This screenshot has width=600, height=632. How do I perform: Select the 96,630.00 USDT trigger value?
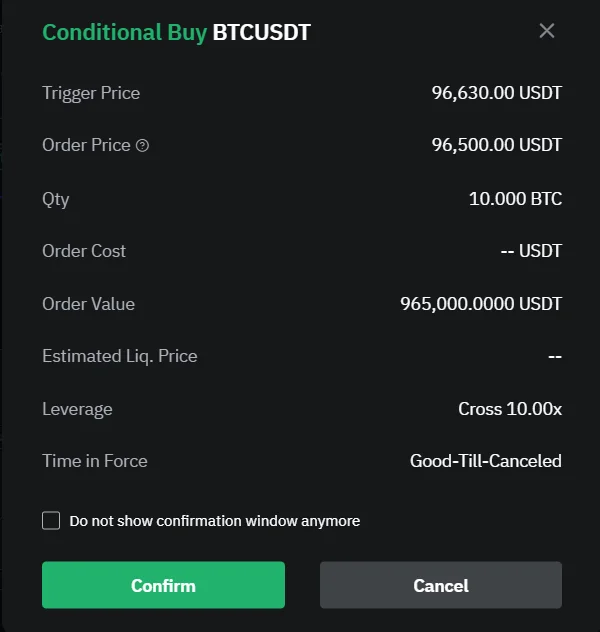click(x=496, y=93)
